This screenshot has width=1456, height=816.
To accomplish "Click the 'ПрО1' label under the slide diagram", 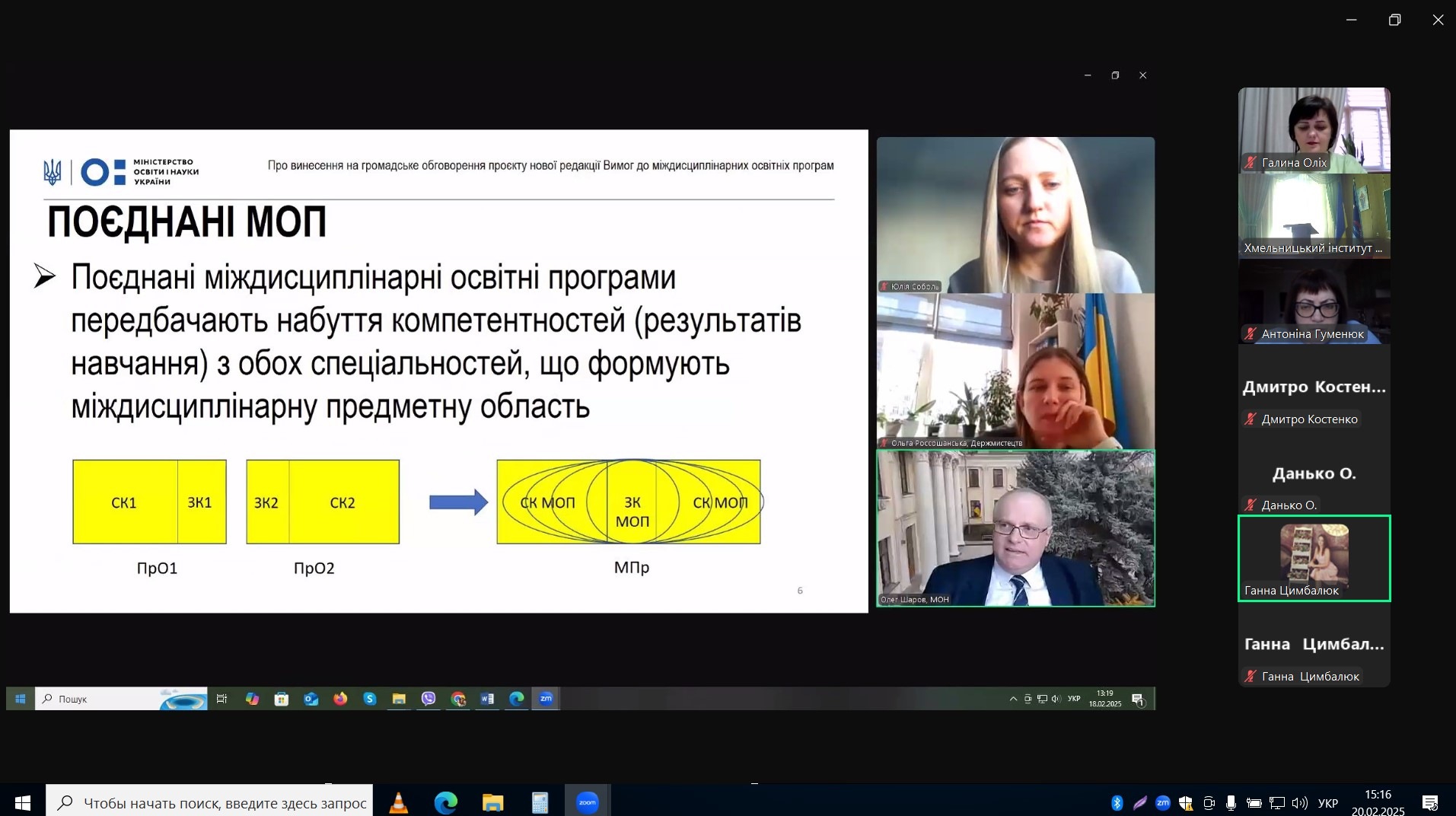I will click(x=157, y=568).
